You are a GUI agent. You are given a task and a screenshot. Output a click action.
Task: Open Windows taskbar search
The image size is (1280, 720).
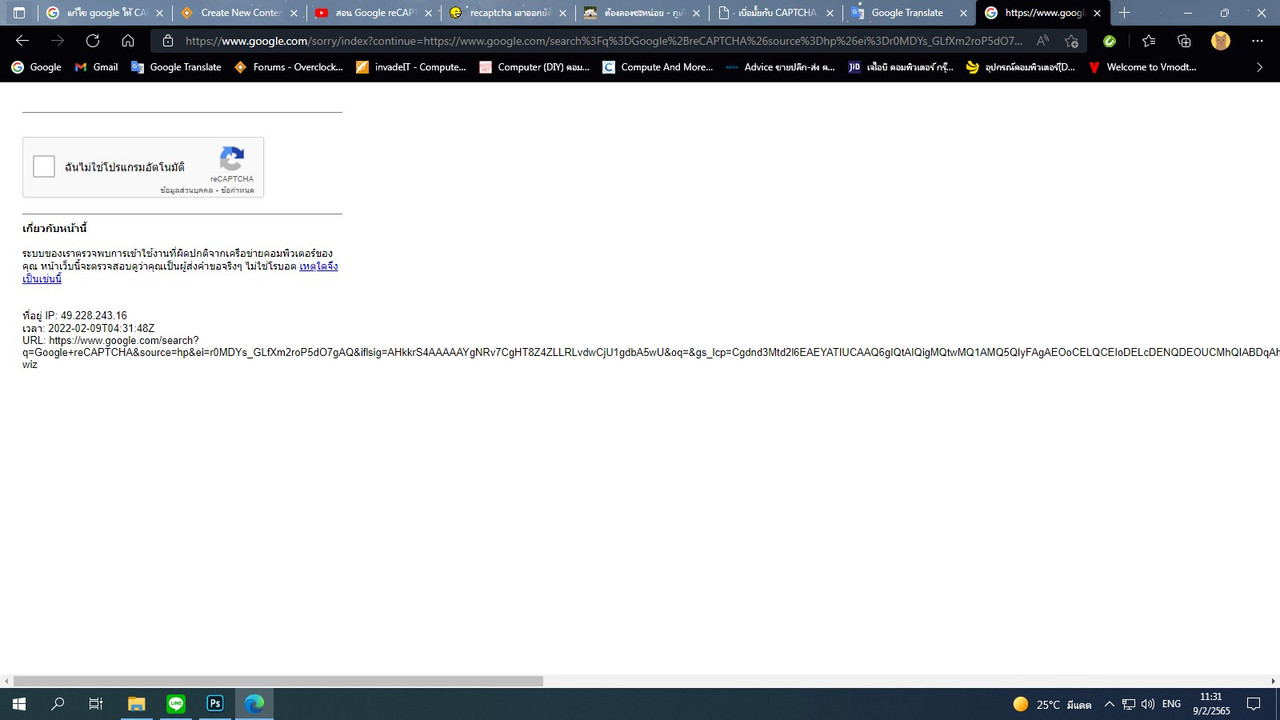(58, 704)
